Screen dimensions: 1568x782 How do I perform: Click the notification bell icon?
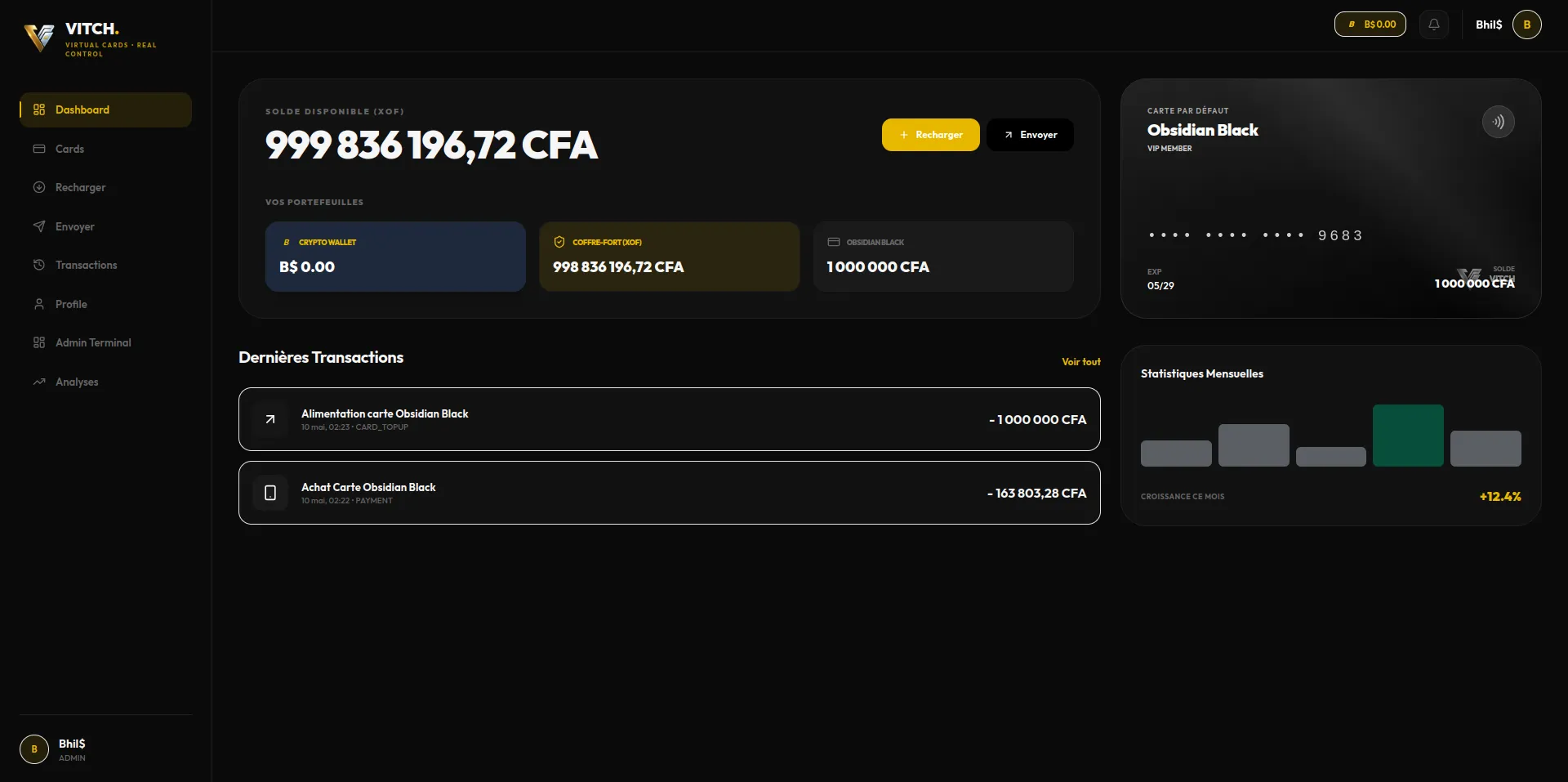coord(1434,25)
